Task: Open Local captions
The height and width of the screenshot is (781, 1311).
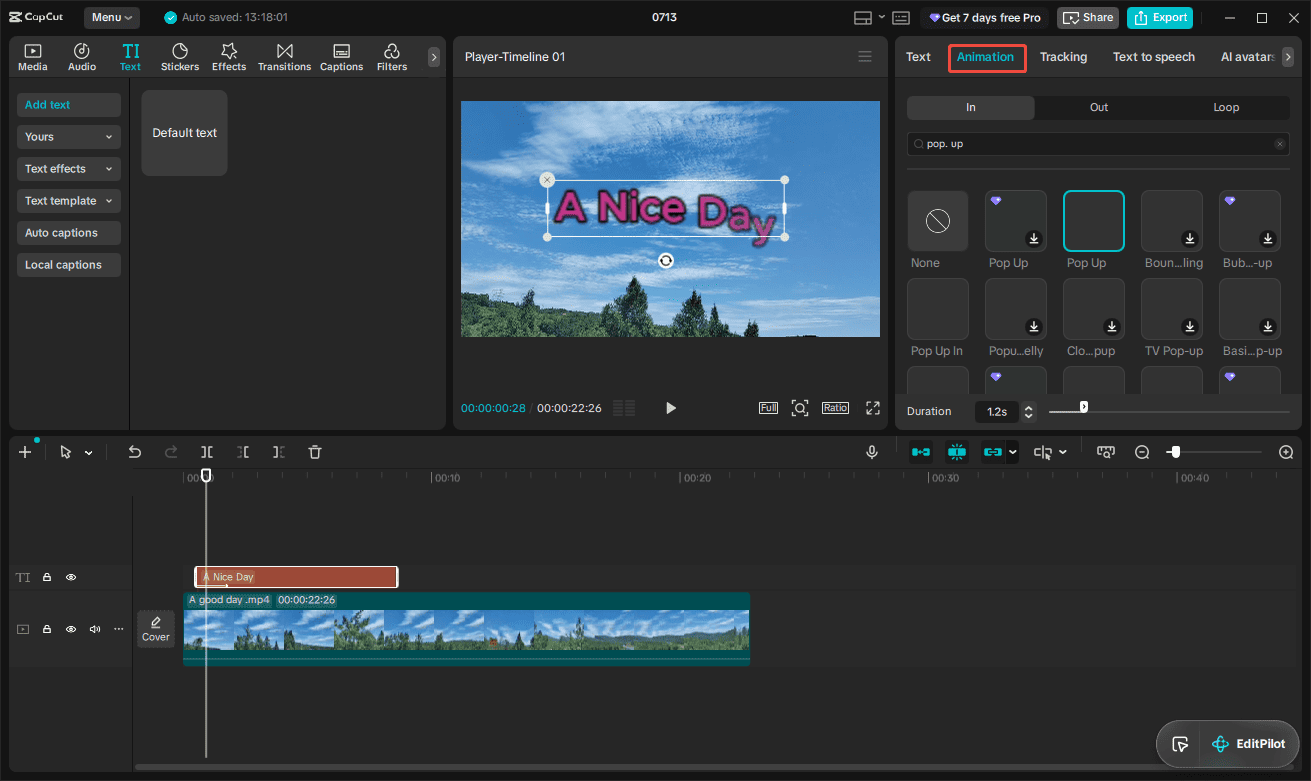Action: (69, 265)
